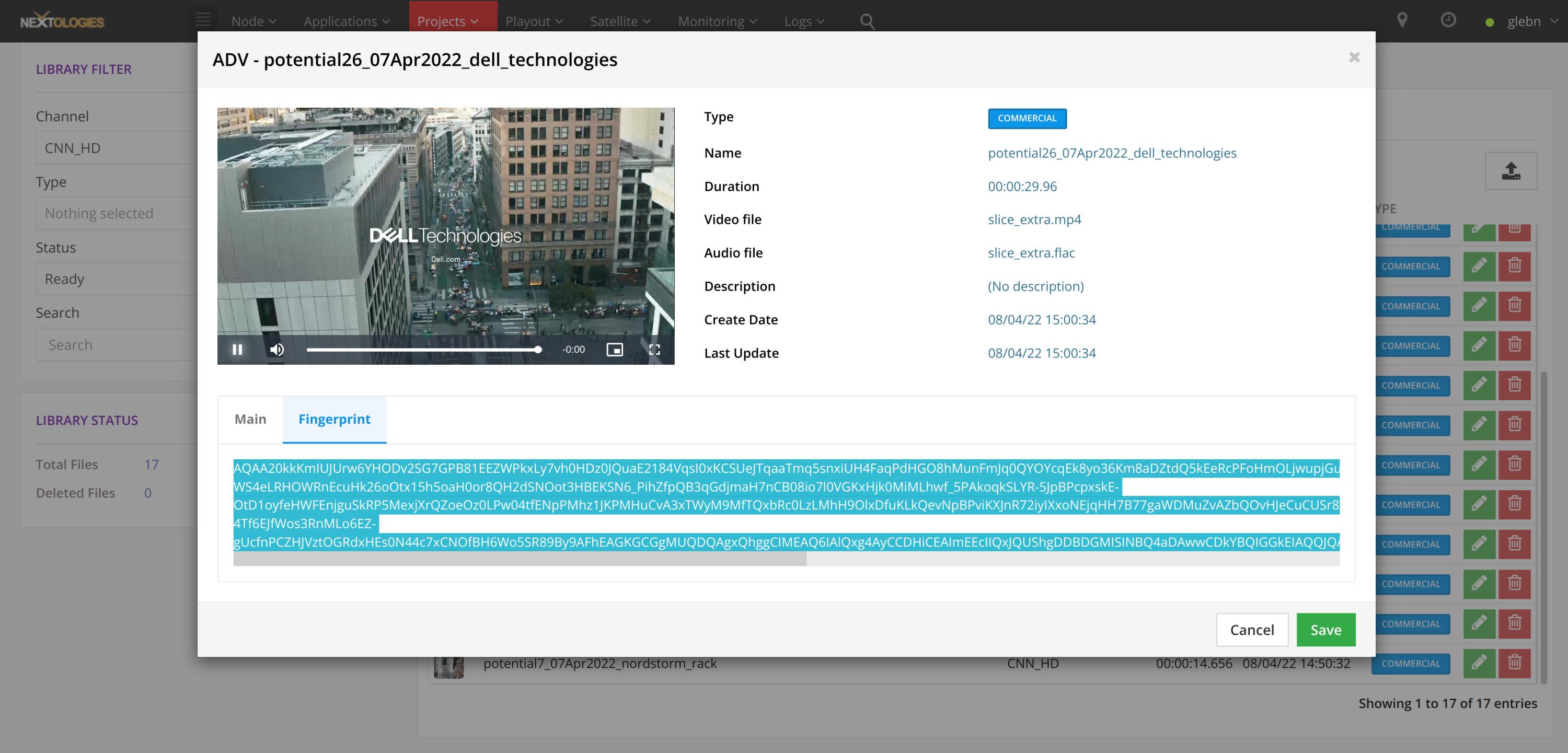Screen dimensions: 1568x753
Task: Expand the Projects menu
Action: tap(447, 21)
